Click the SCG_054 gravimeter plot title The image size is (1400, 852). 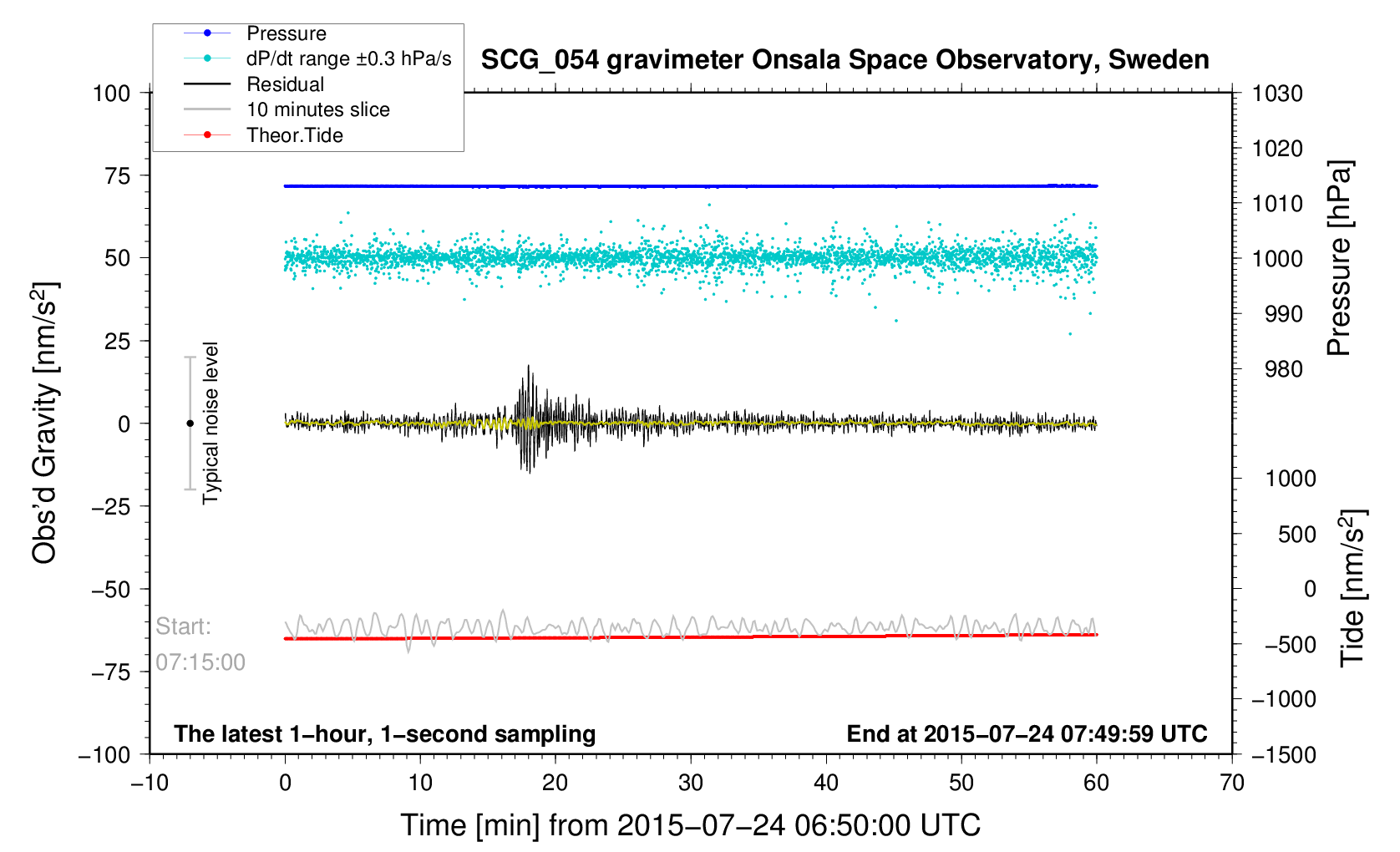845,60
